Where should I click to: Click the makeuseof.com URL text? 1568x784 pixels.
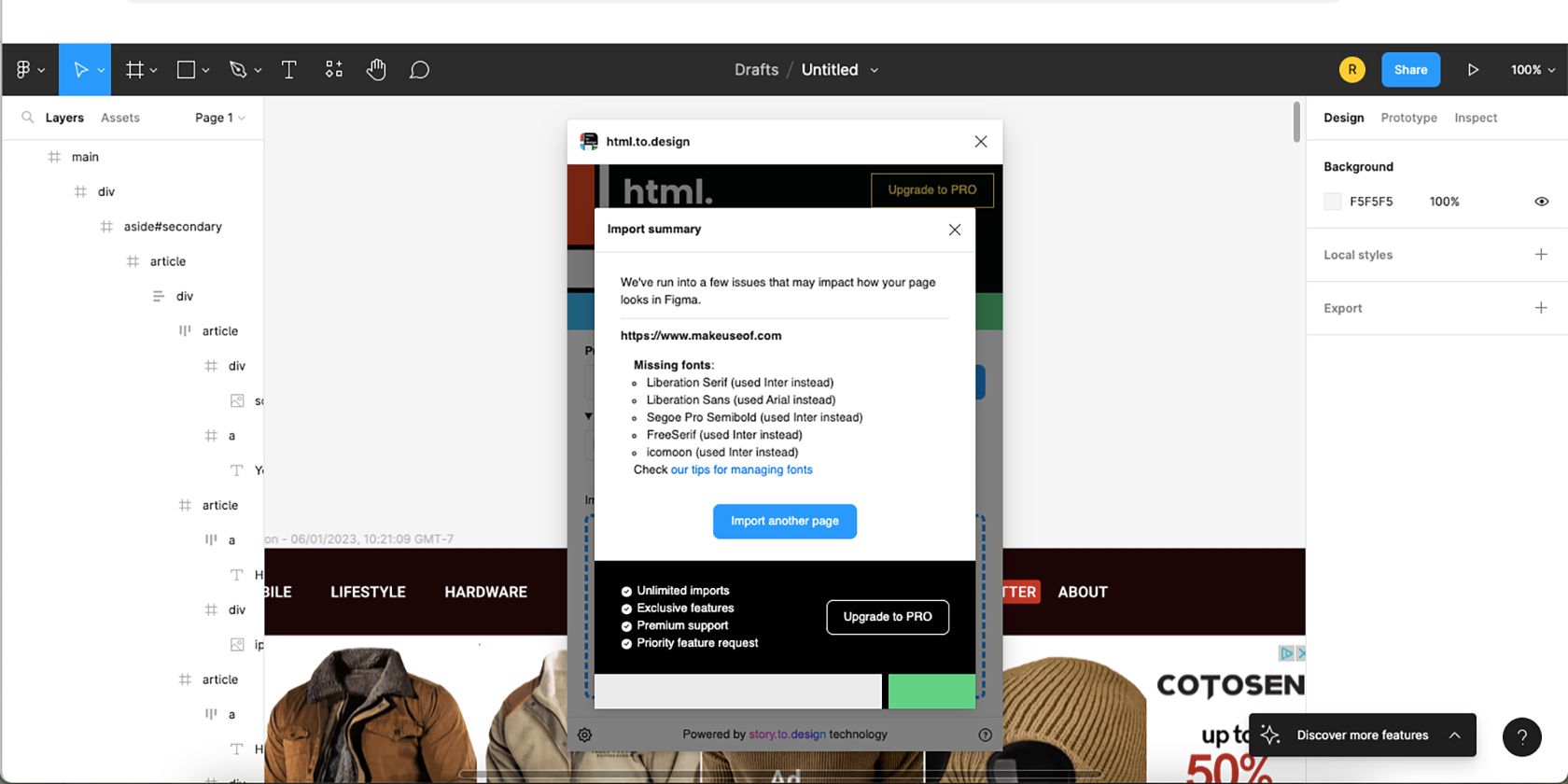(x=701, y=335)
